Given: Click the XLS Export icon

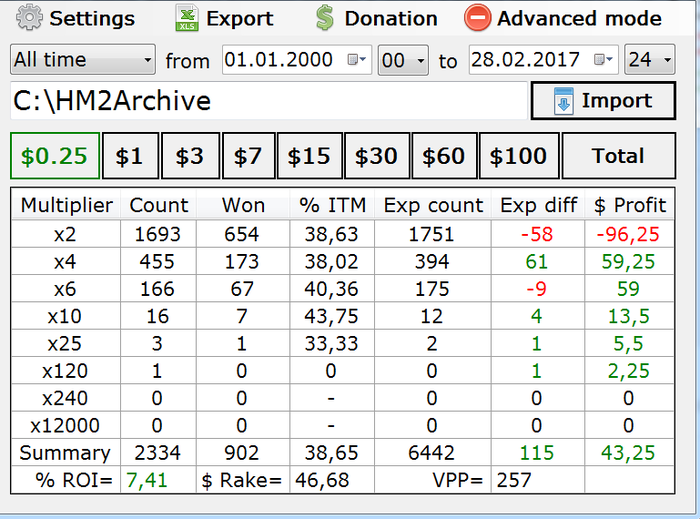Looking at the screenshot, I should [x=187, y=18].
